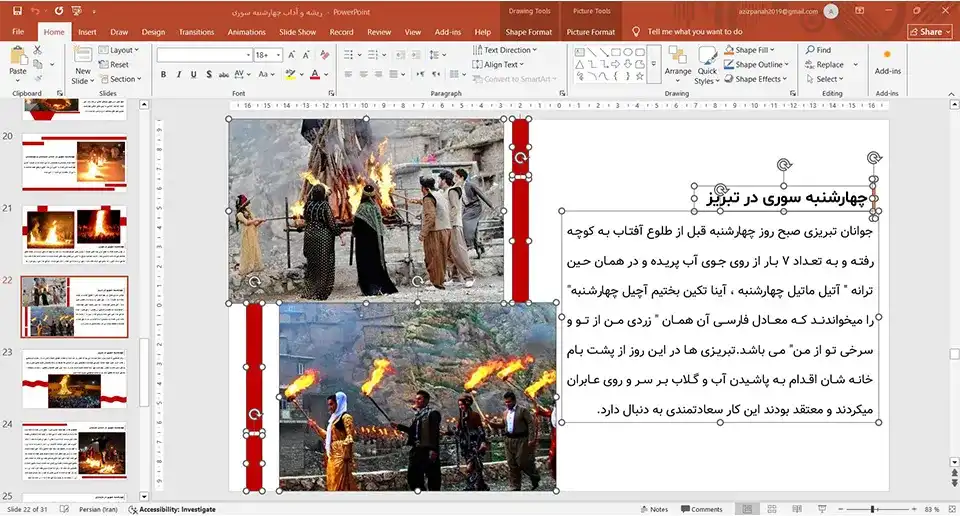The width and height of the screenshot is (960, 516).
Task: Click the Tell me what you want to do box
Action: 694,32
